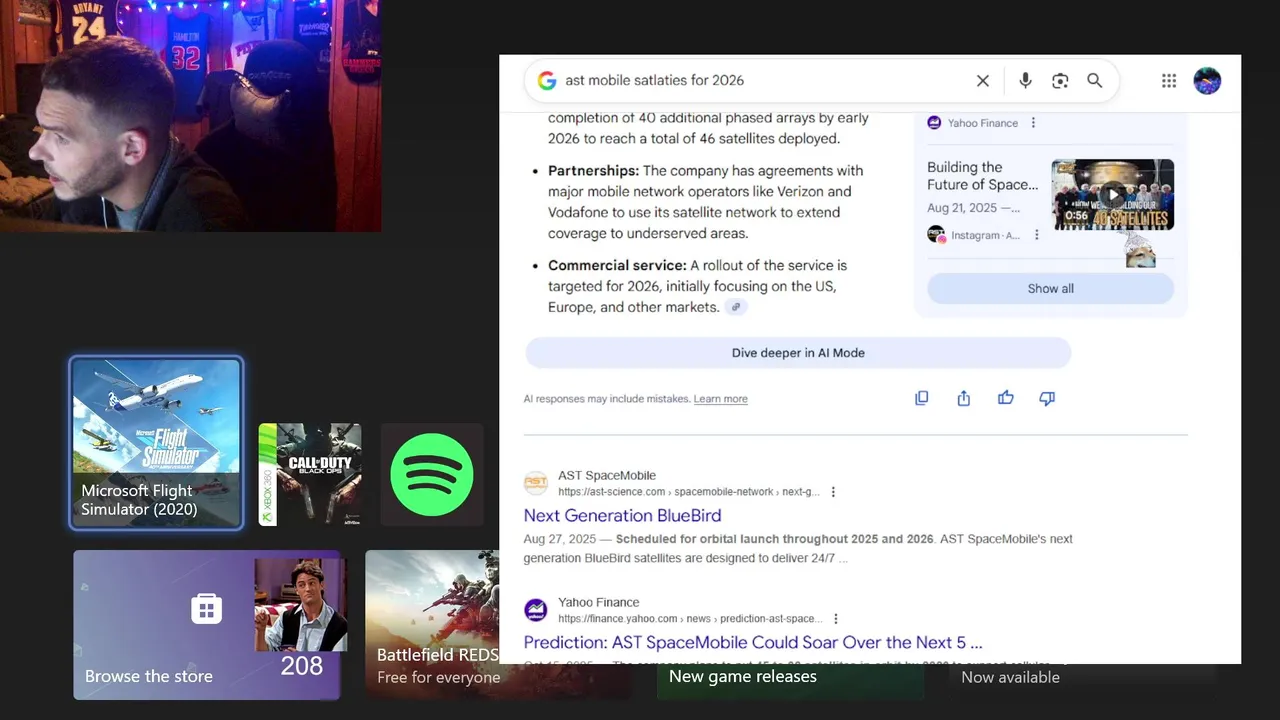
Task: Click Show all sources button
Action: click(1050, 288)
